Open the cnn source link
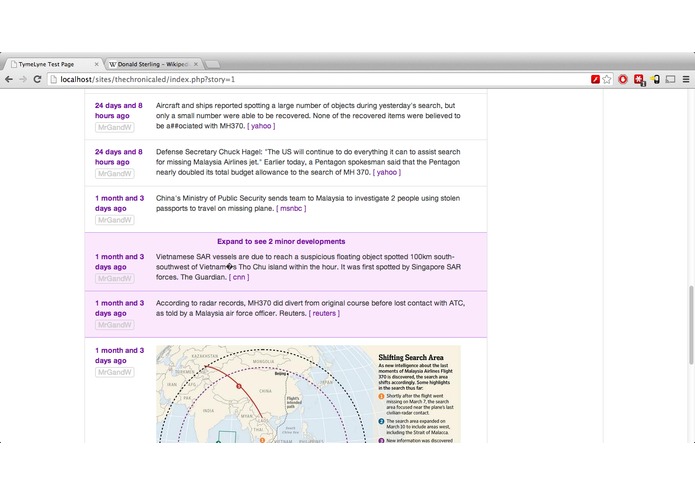 coord(239,277)
